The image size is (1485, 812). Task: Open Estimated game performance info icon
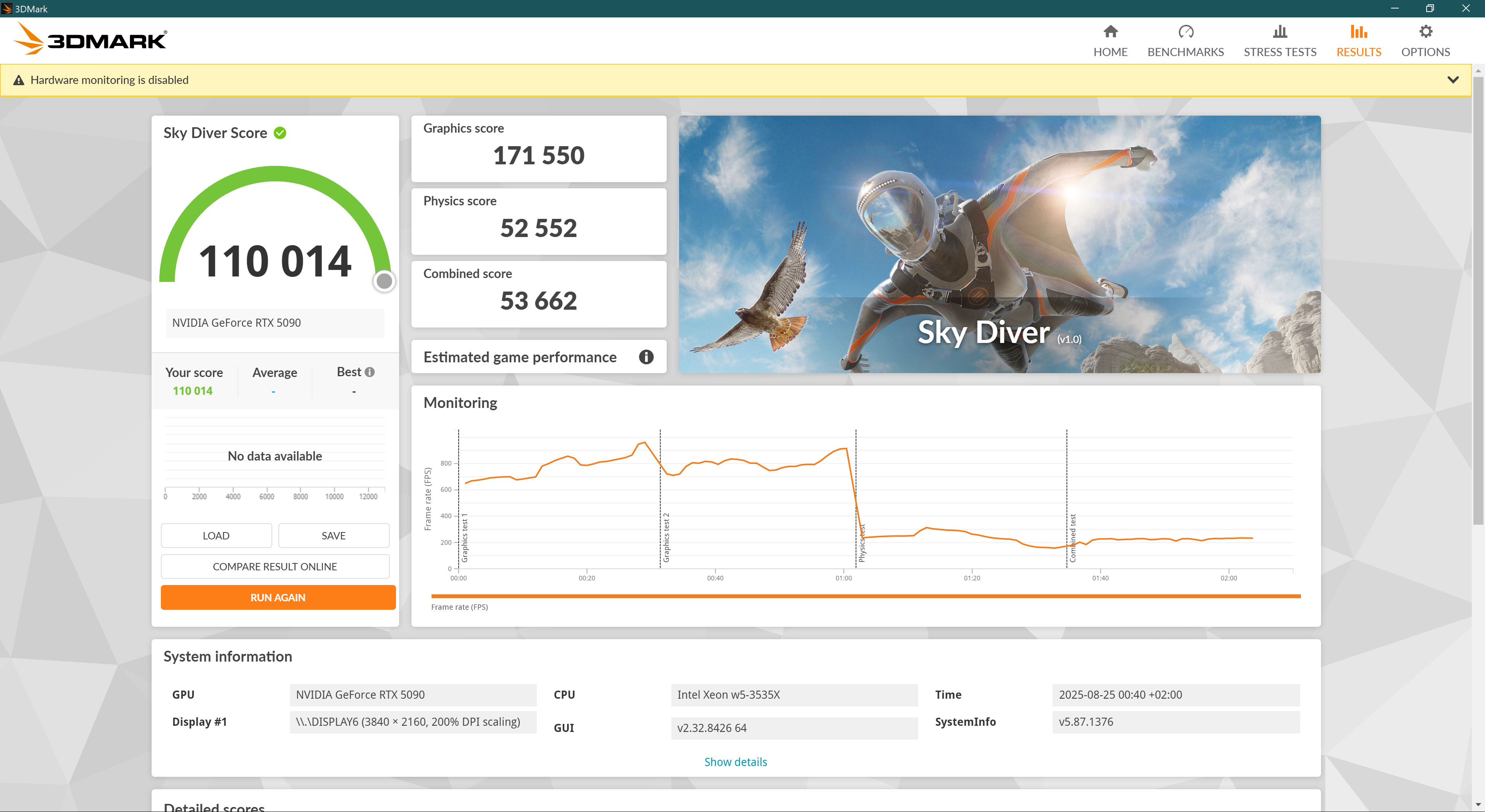point(646,357)
